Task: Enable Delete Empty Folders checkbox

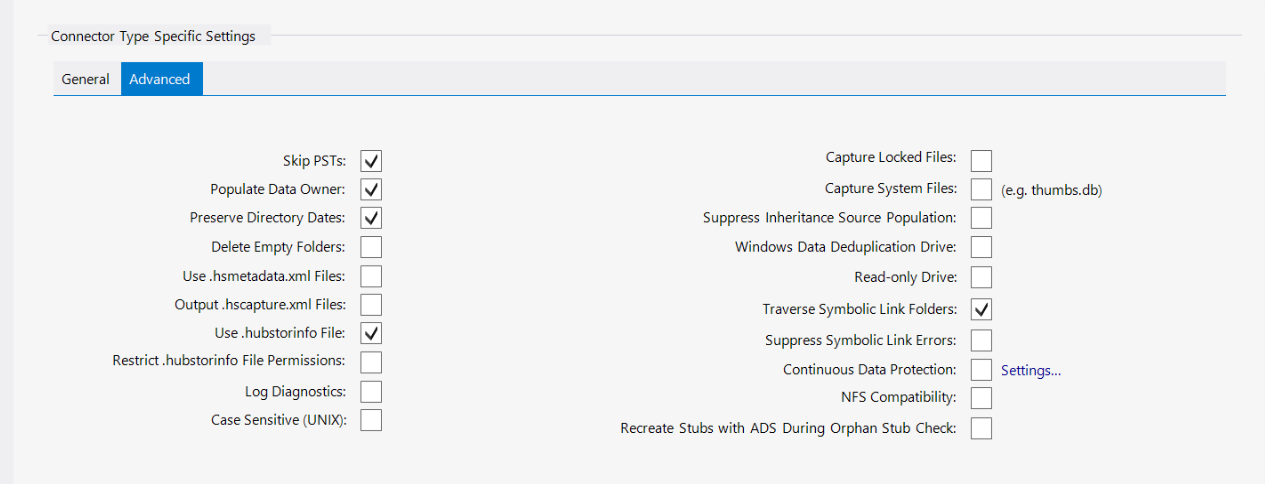Action: pyautogui.click(x=371, y=247)
